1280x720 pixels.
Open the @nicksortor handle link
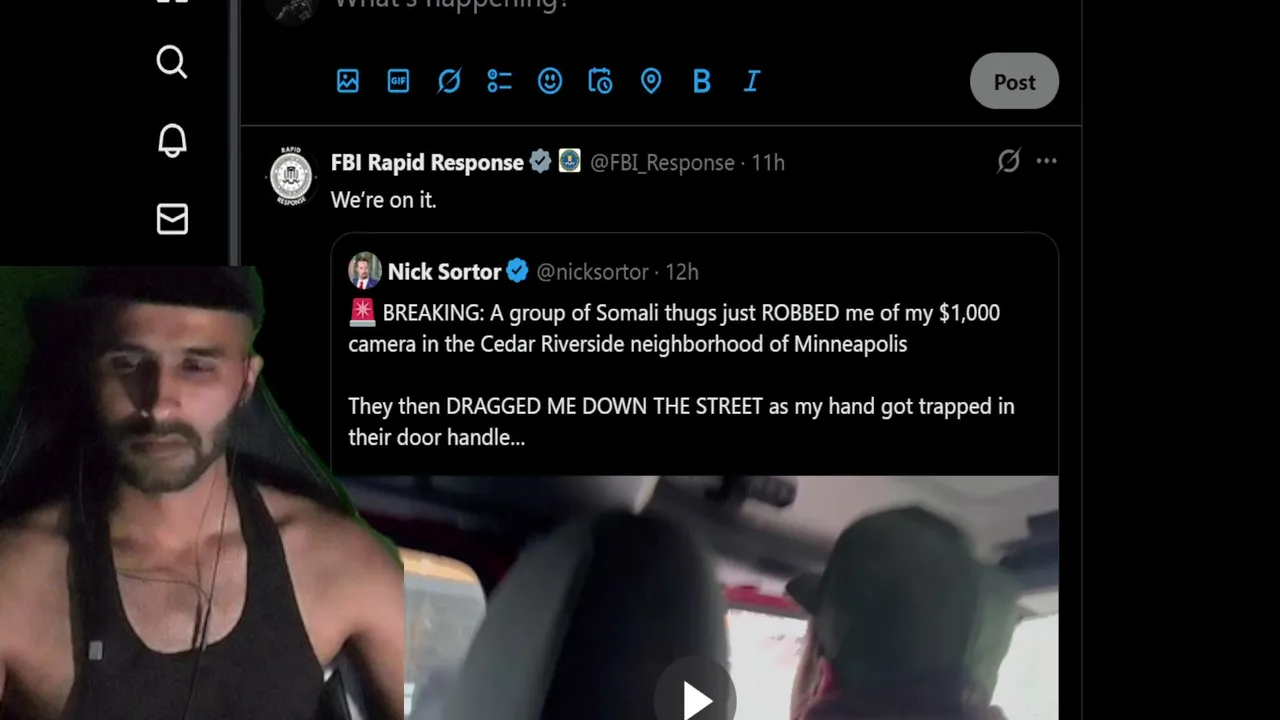pyautogui.click(x=592, y=272)
